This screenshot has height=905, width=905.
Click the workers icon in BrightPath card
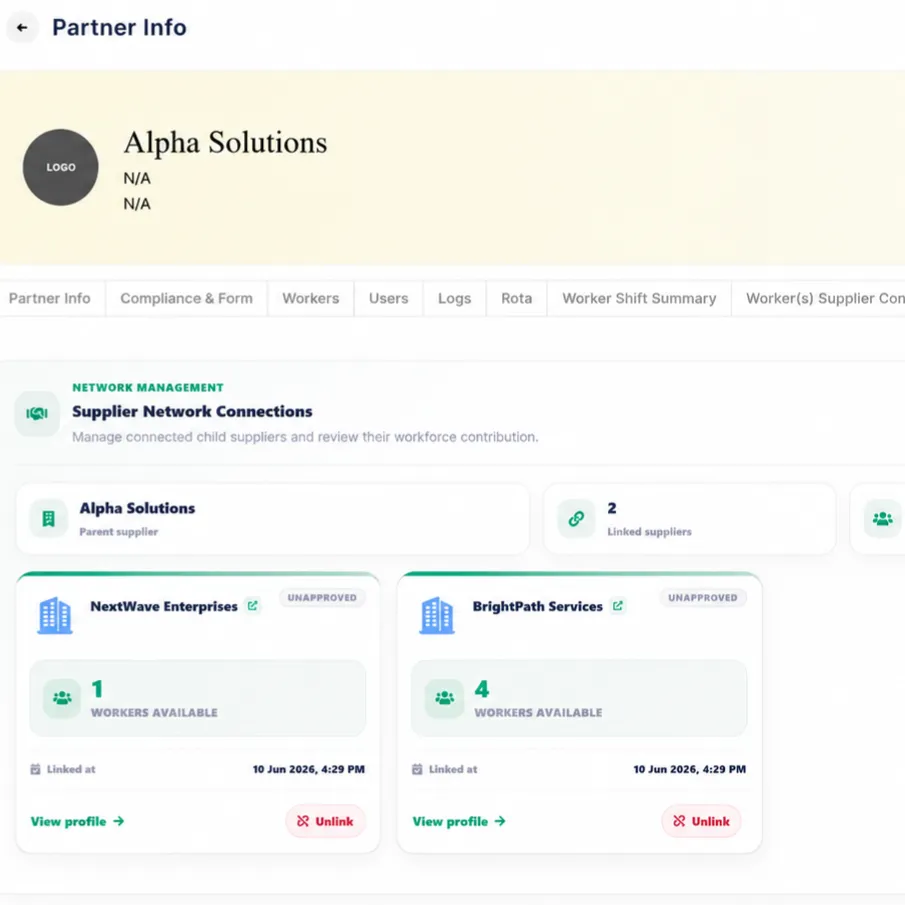(x=444, y=698)
